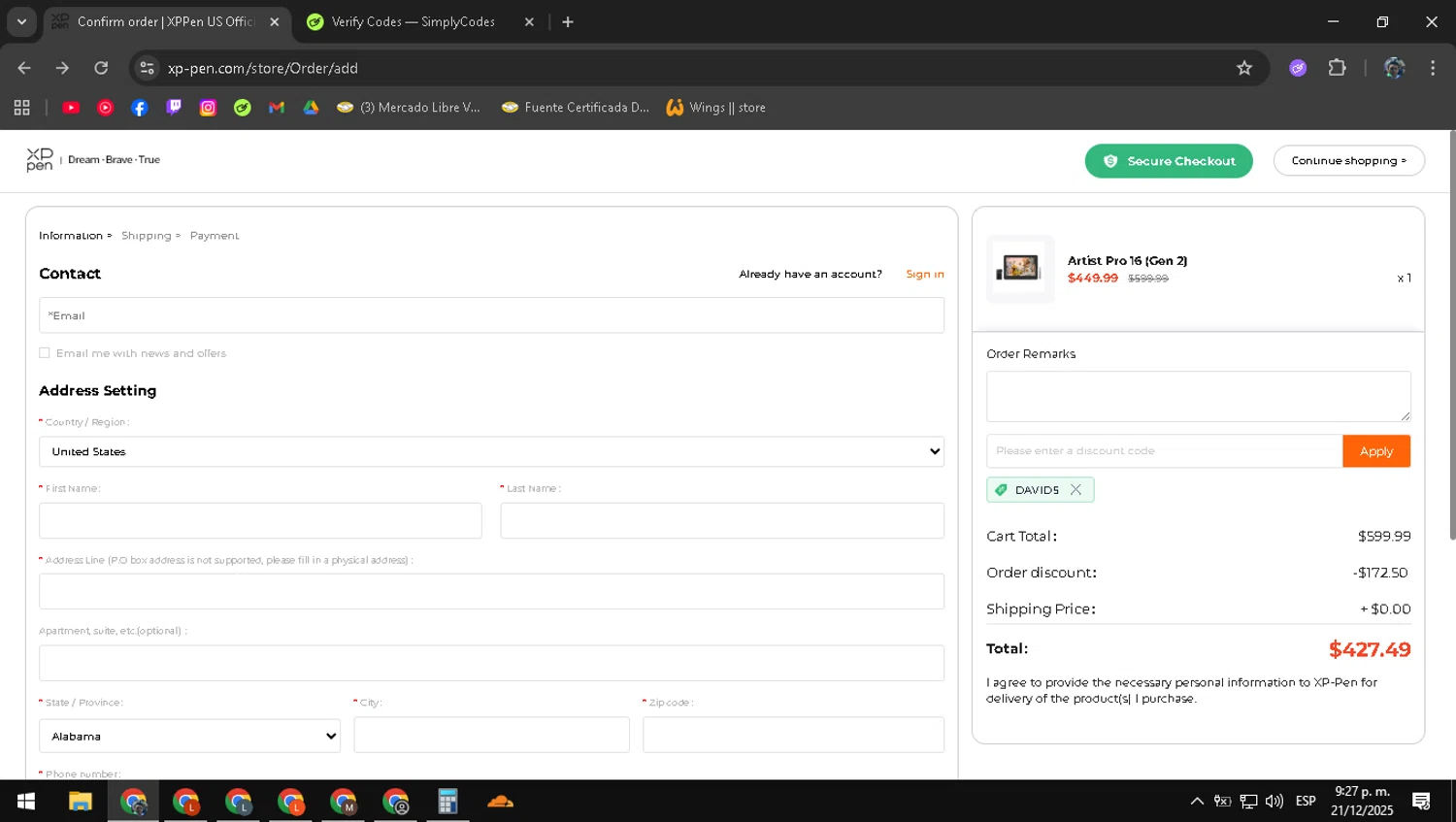Open the Facebook bookmark icon

point(140,108)
